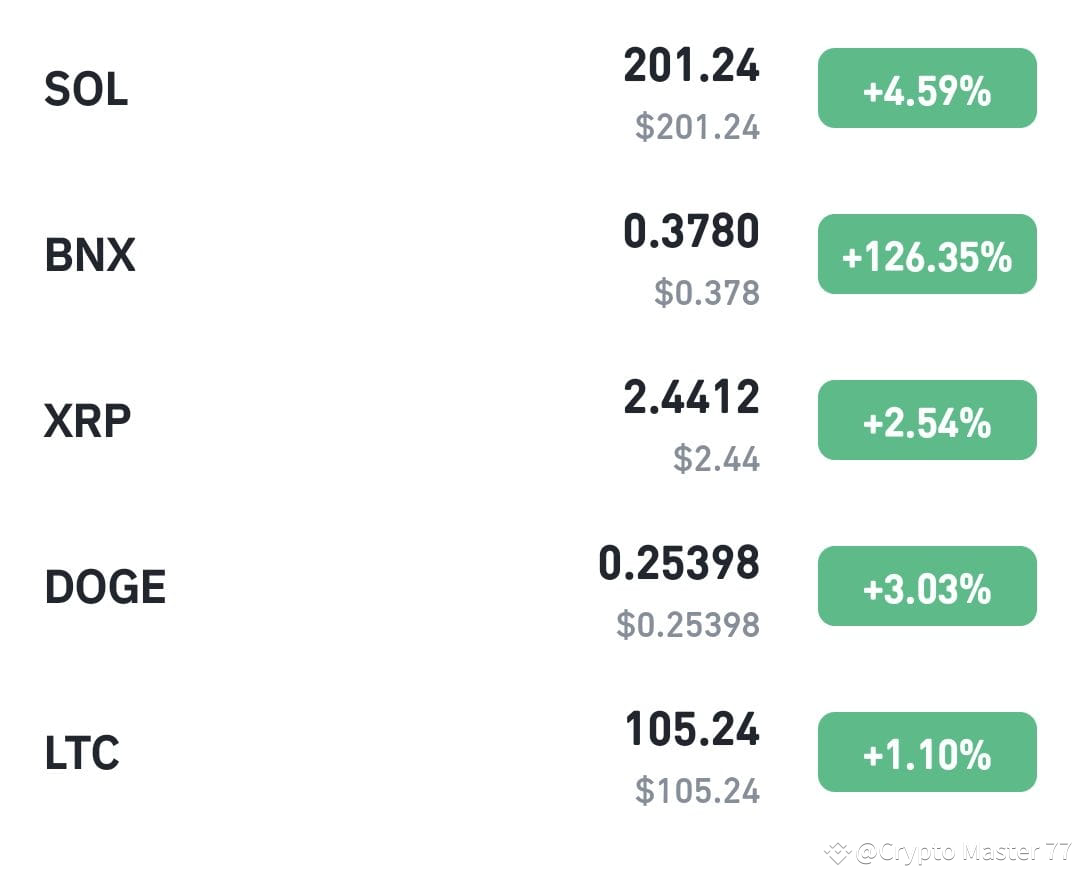1080x874 pixels.
Task: Click the SOL ticker symbol
Action: pos(84,90)
